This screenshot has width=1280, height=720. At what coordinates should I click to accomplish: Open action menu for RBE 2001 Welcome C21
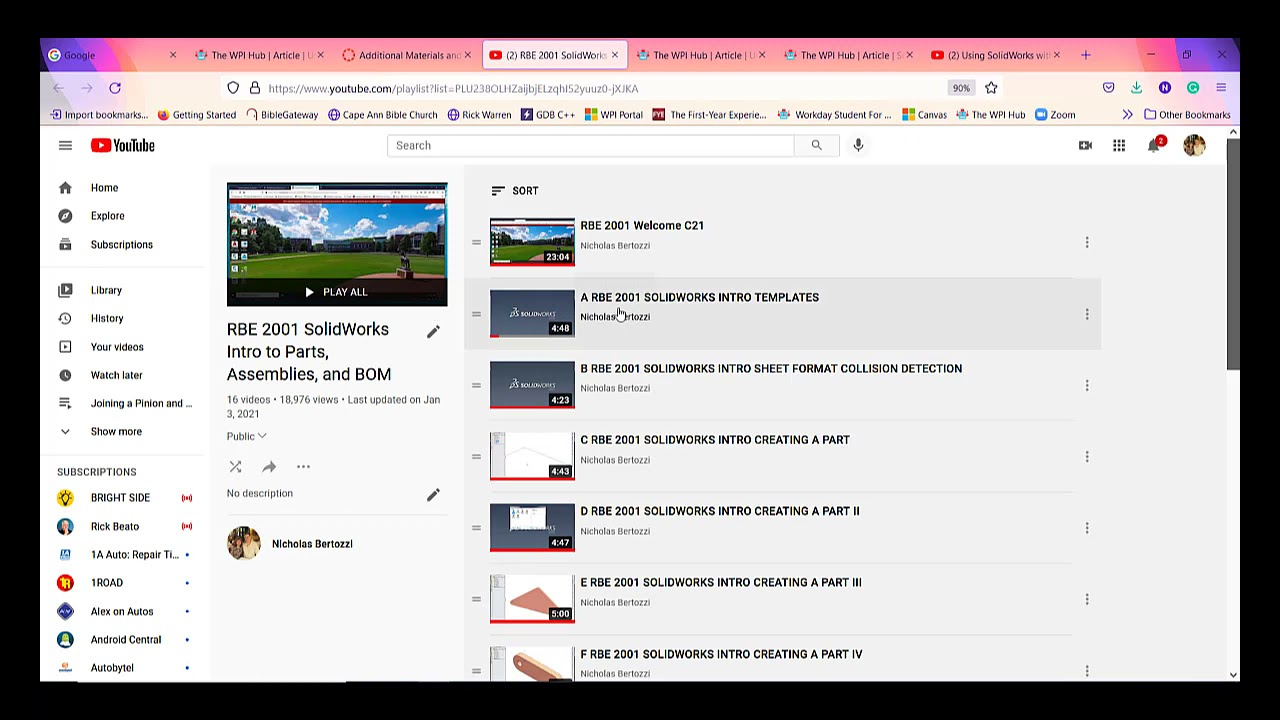(x=1087, y=242)
